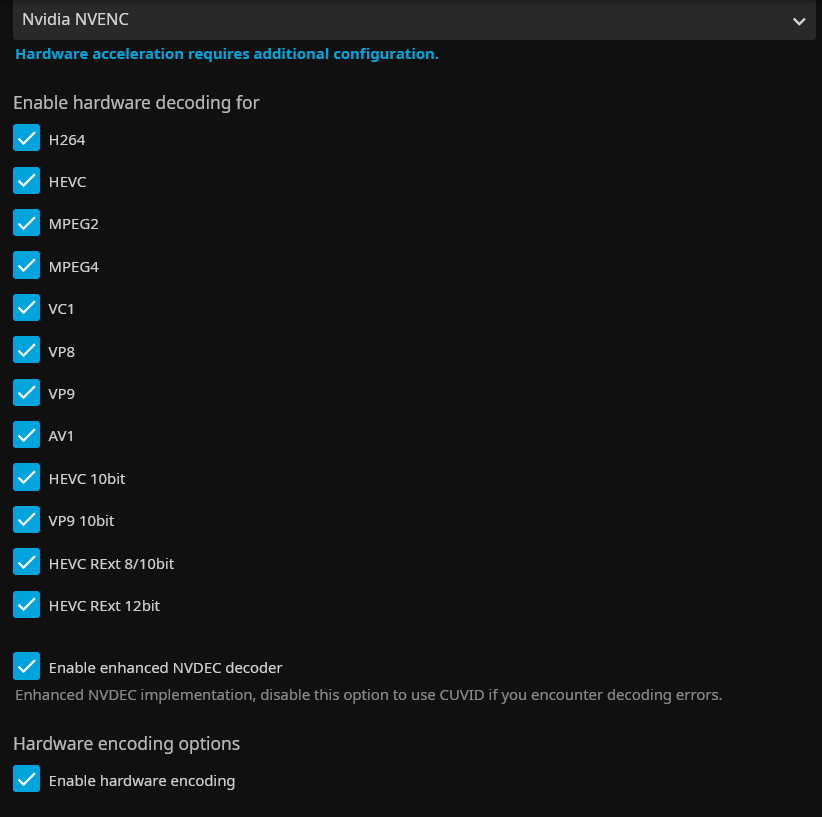
Task: Toggle VP9 hardware decoding checkbox
Action: click(x=27, y=393)
